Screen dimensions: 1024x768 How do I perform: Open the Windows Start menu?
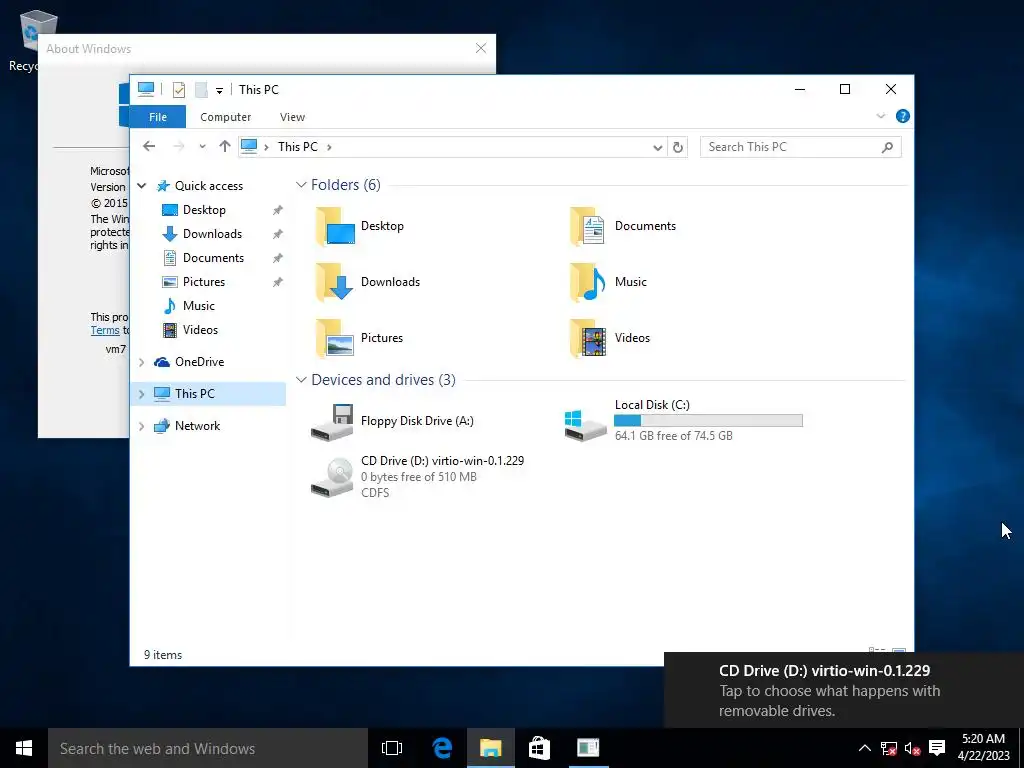click(24, 748)
